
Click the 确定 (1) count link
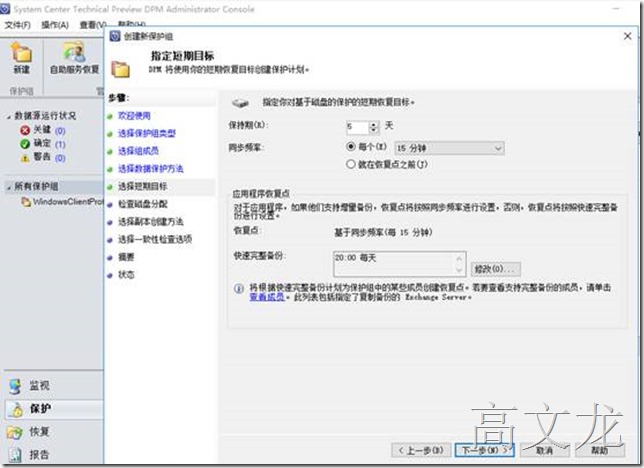coord(60,145)
